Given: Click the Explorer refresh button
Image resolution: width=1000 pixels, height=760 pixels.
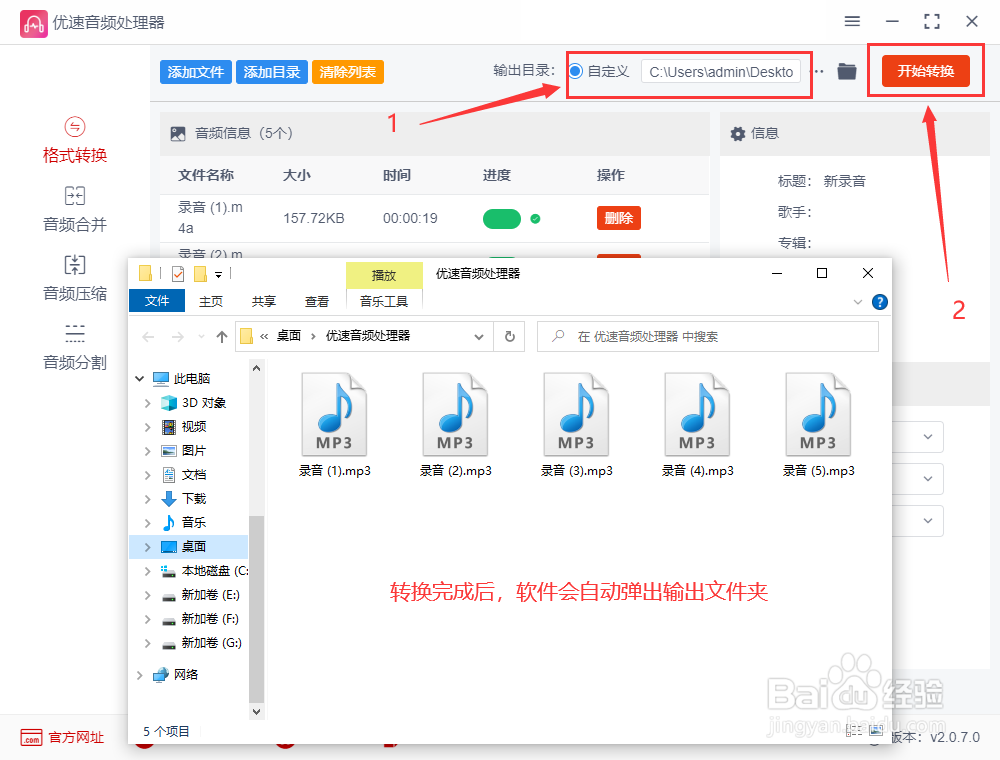Looking at the screenshot, I should tap(510, 337).
